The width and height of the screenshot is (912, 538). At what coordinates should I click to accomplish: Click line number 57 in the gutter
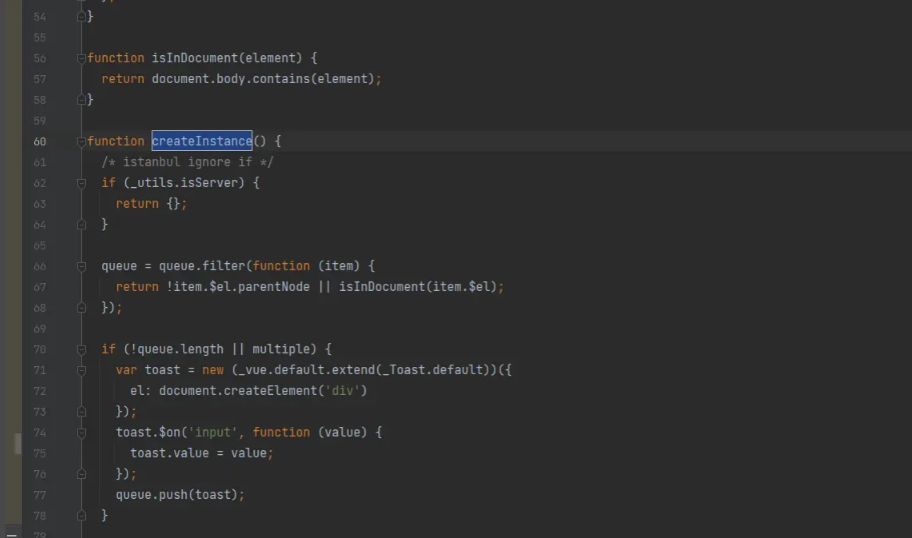39,79
